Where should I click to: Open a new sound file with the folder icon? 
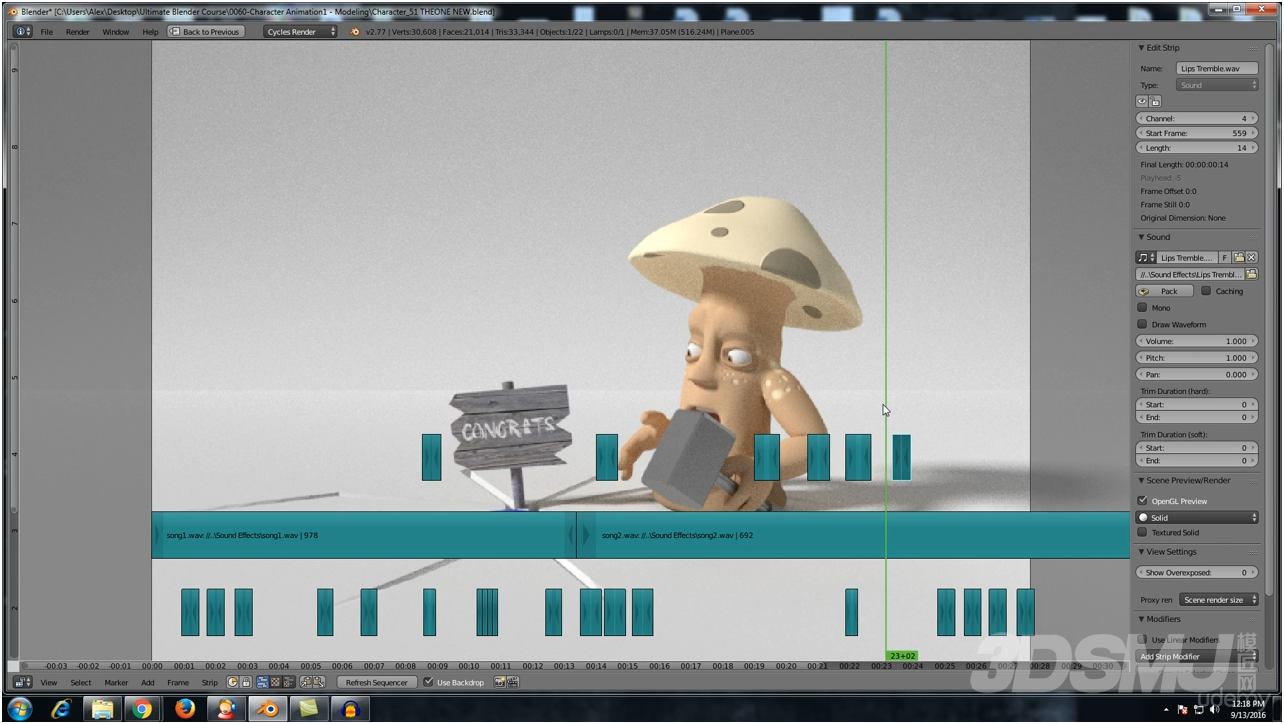point(1238,257)
